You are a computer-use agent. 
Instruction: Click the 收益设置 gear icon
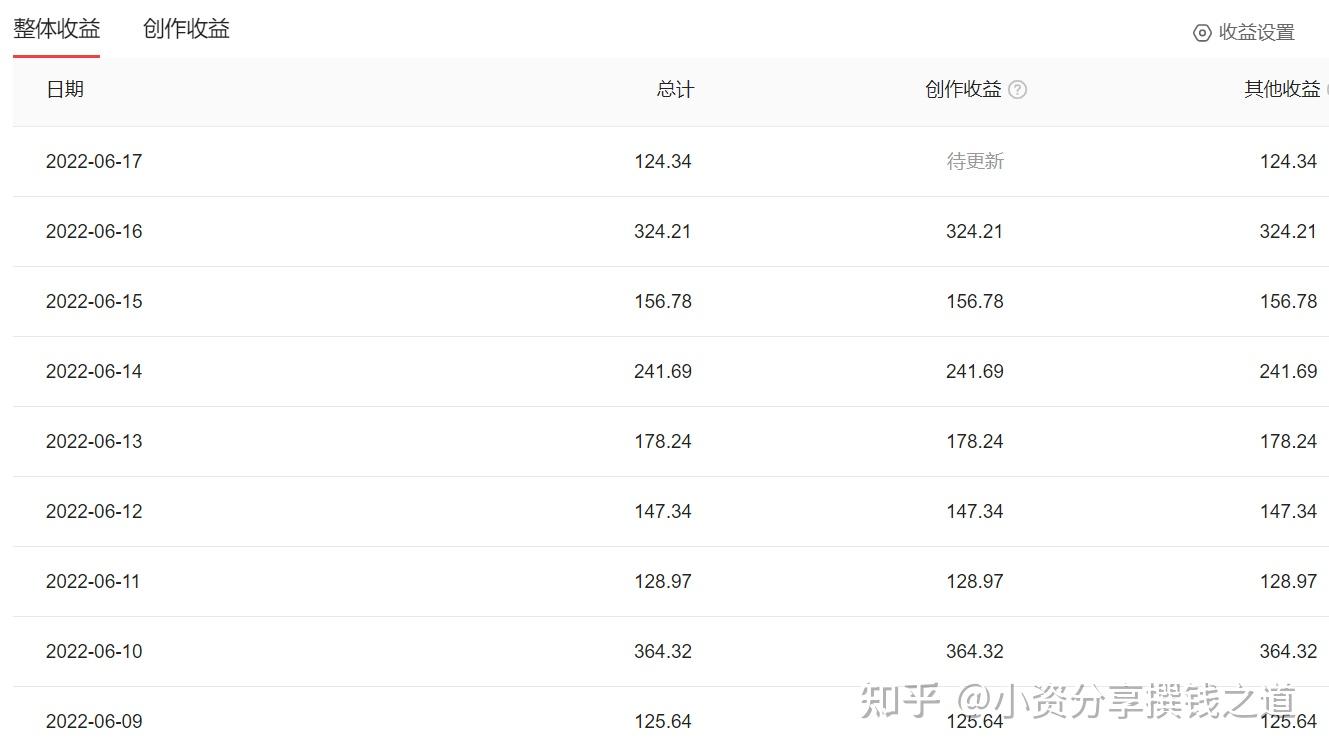click(x=1202, y=33)
